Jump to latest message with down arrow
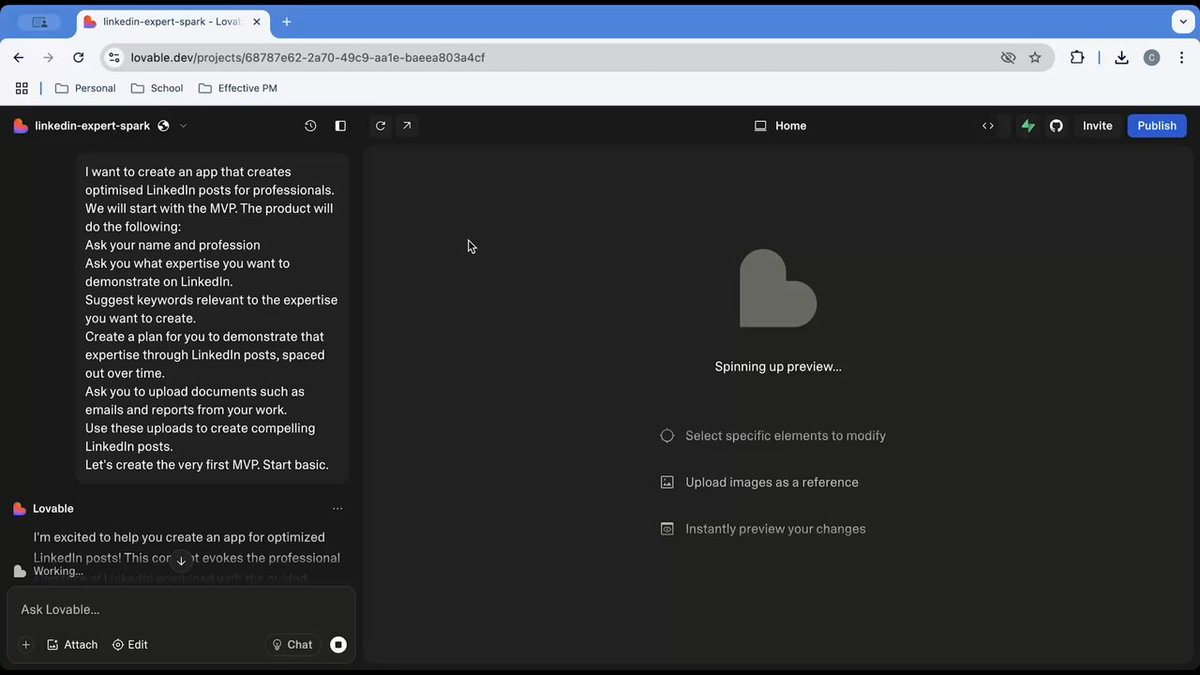The height and width of the screenshot is (675, 1200). [181, 561]
